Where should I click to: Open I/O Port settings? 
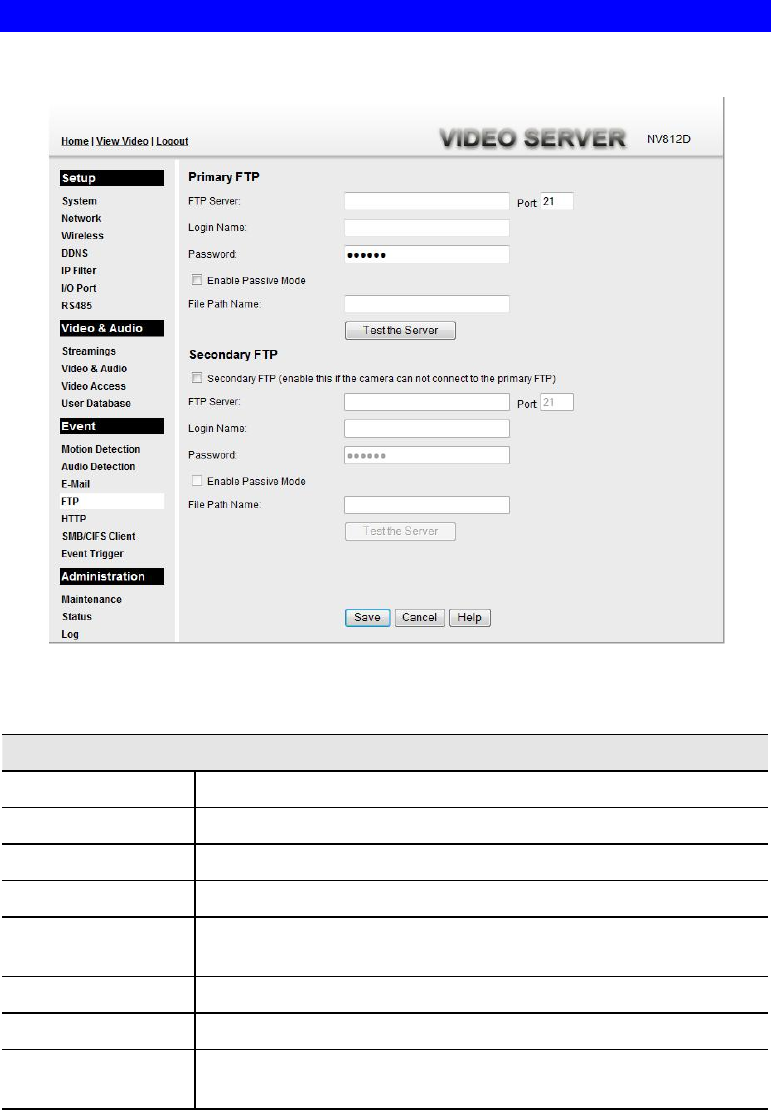[79, 288]
